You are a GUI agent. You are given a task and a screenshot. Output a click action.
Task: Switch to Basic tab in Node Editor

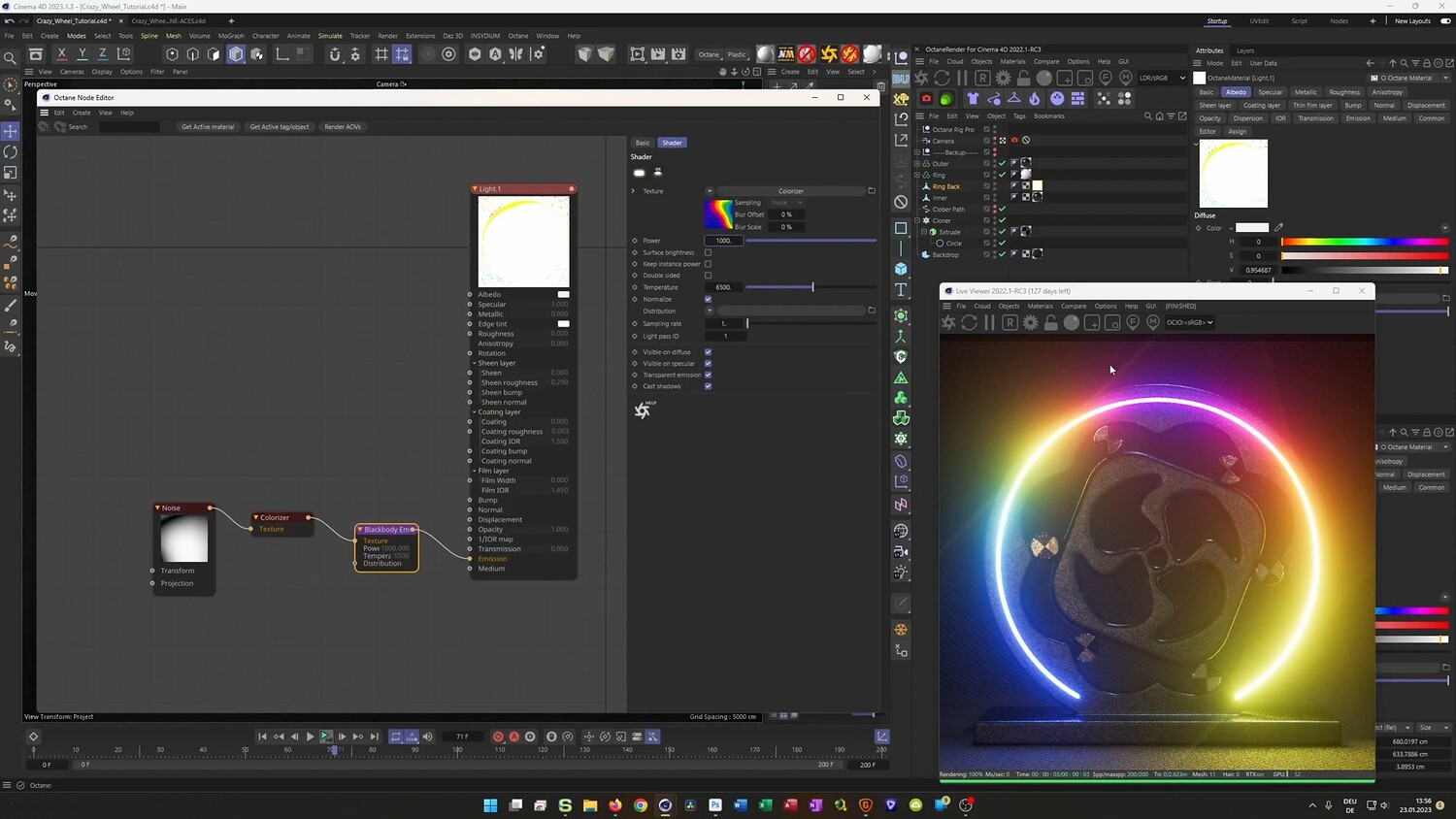643,143
